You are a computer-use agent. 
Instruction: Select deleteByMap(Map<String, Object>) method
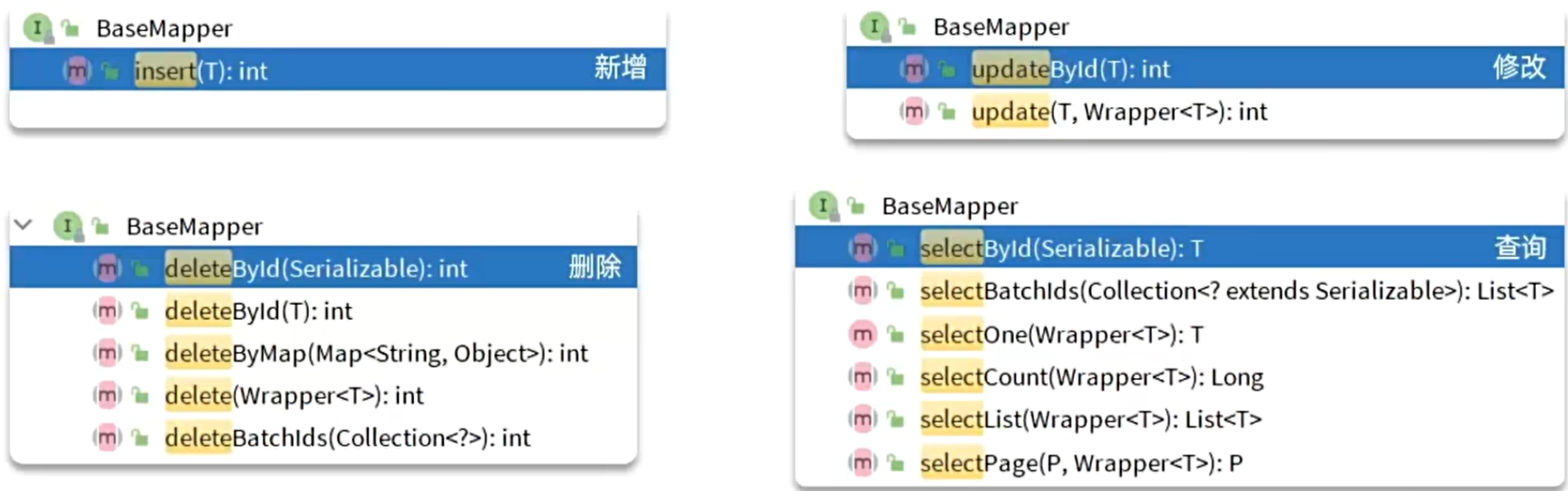pyautogui.click(x=323, y=353)
